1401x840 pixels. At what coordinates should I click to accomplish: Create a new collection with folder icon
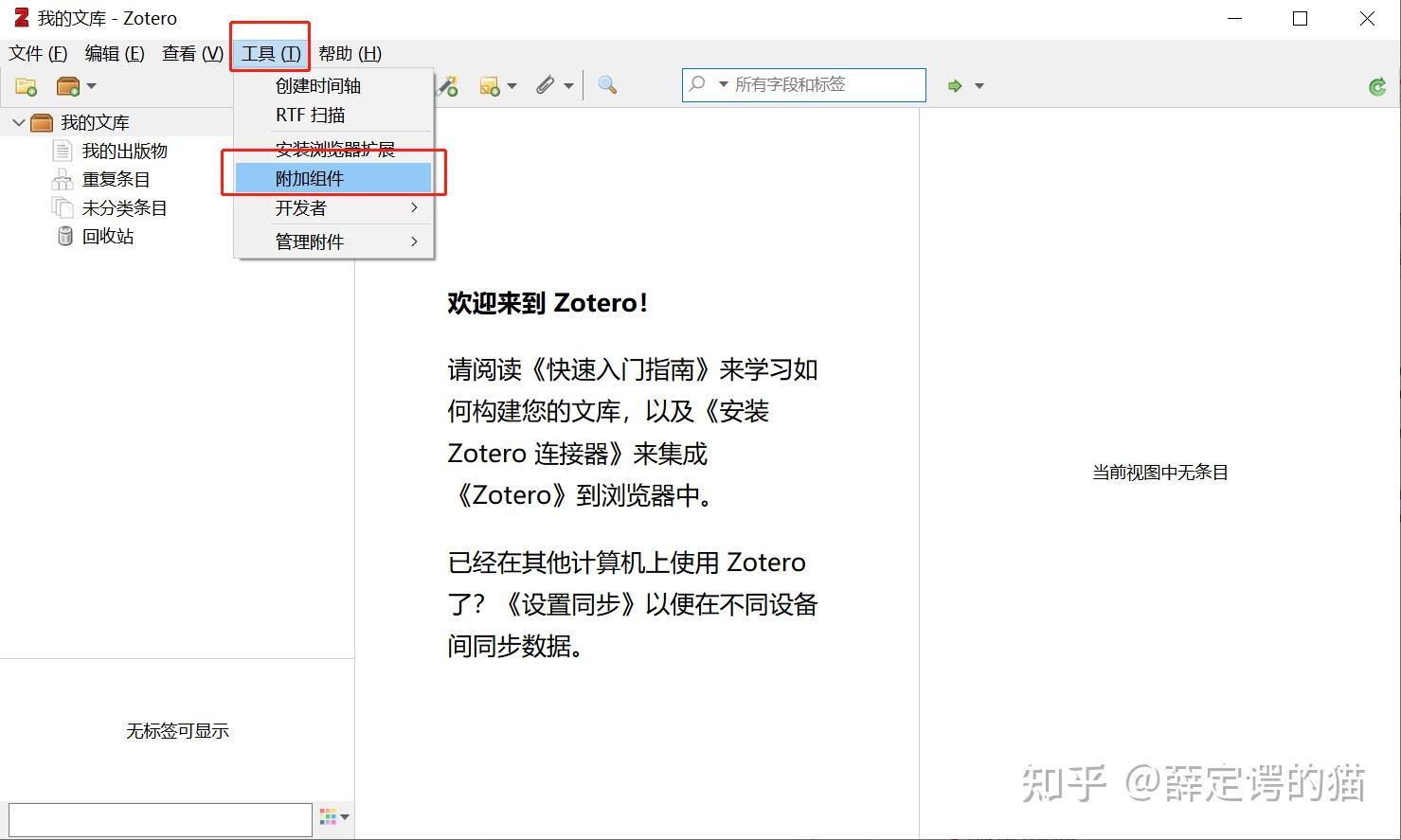point(26,85)
